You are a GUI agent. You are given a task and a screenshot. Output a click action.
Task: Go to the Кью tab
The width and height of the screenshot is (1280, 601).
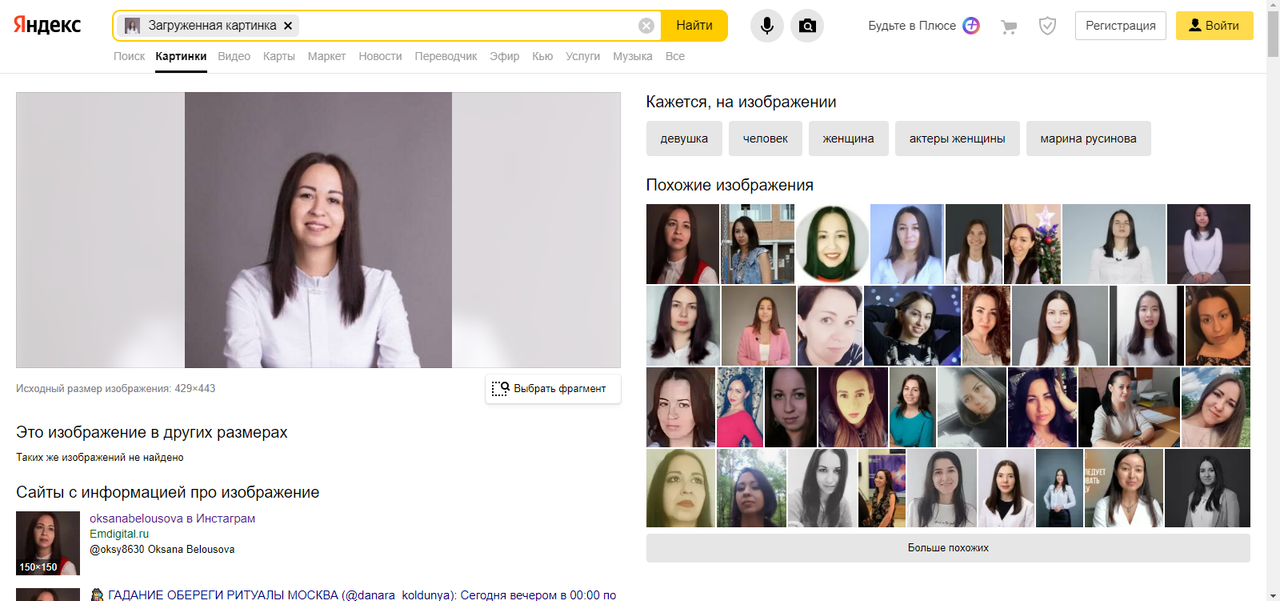pyautogui.click(x=542, y=56)
